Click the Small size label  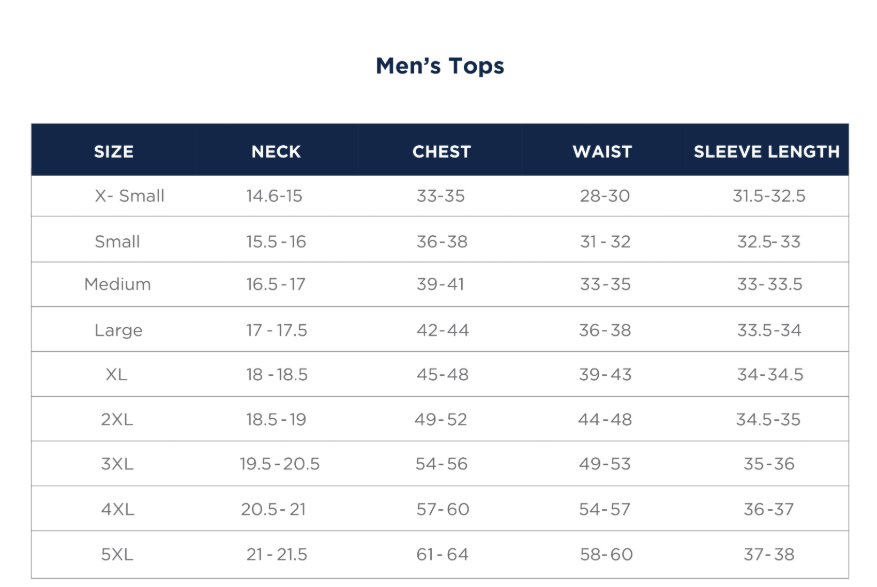coord(117,242)
